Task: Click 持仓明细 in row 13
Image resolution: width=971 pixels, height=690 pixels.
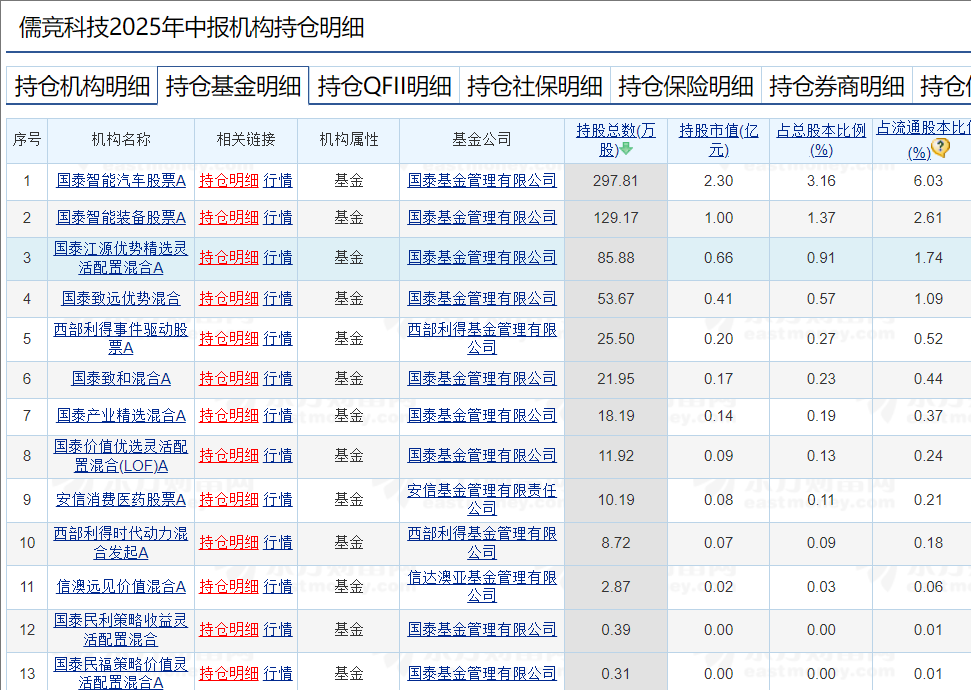Action: (229, 673)
